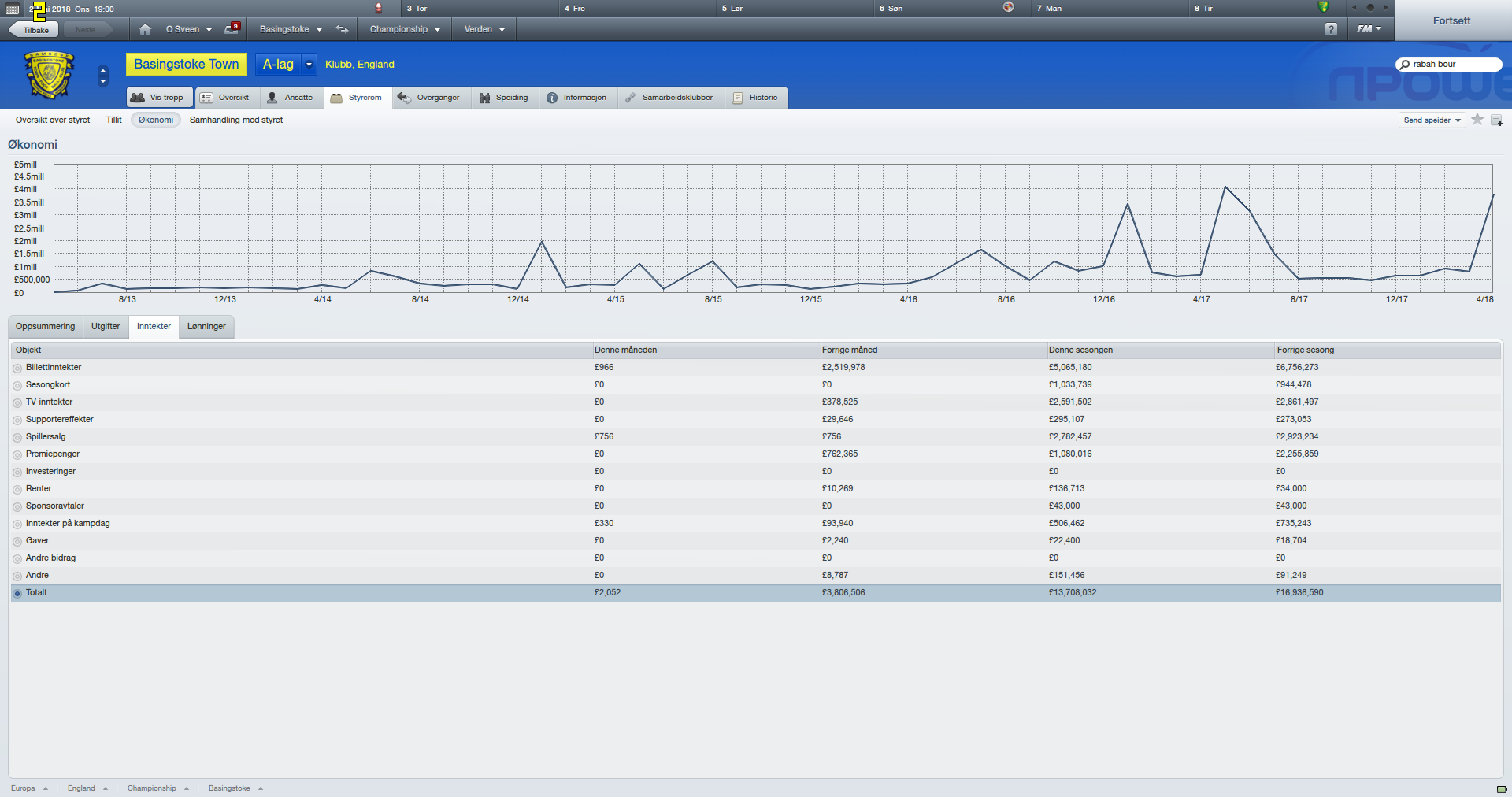The image size is (1512, 797).
Task: Open the inbox icon with 9 unread
Action: [232, 28]
